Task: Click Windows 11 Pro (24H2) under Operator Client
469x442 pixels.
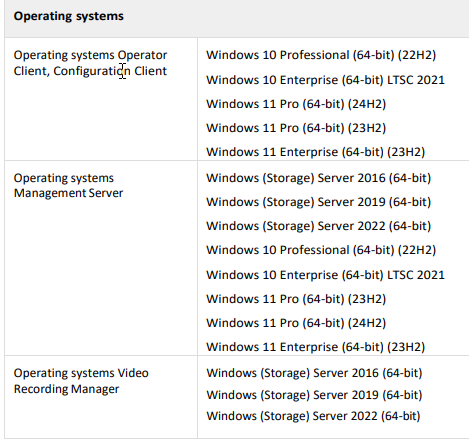Action: coord(296,104)
